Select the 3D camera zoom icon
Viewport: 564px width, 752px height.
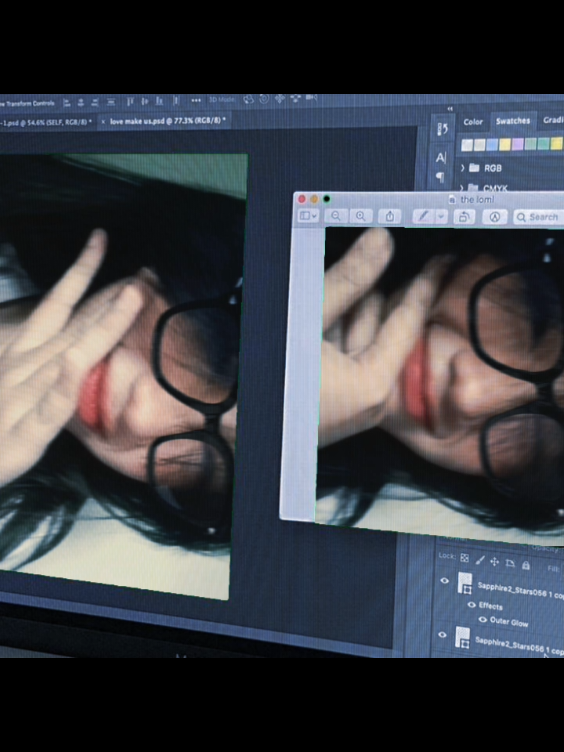(x=311, y=98)
